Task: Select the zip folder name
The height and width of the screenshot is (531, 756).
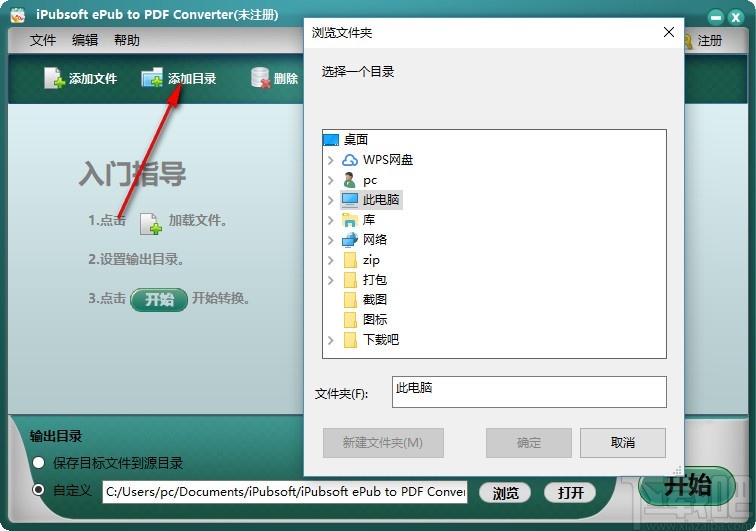Action: [371, 260]
